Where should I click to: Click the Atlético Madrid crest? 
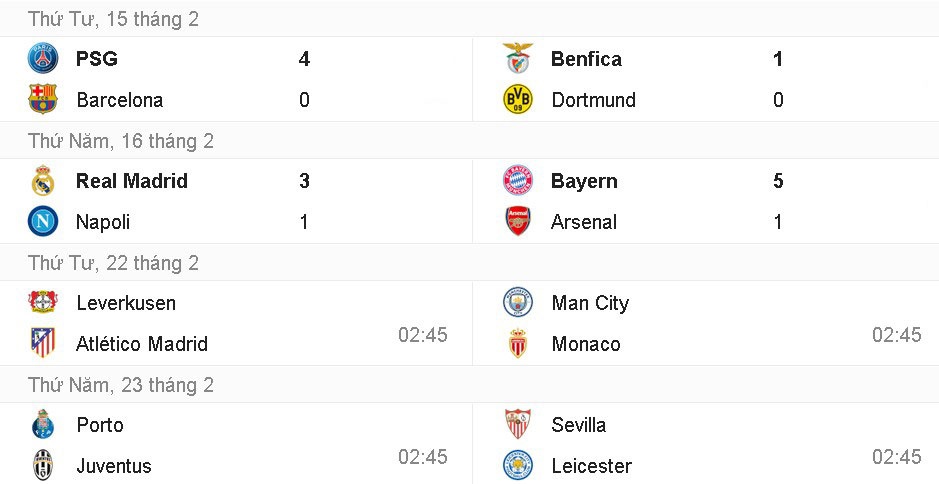pyautogui.click(x=43, y=343)
